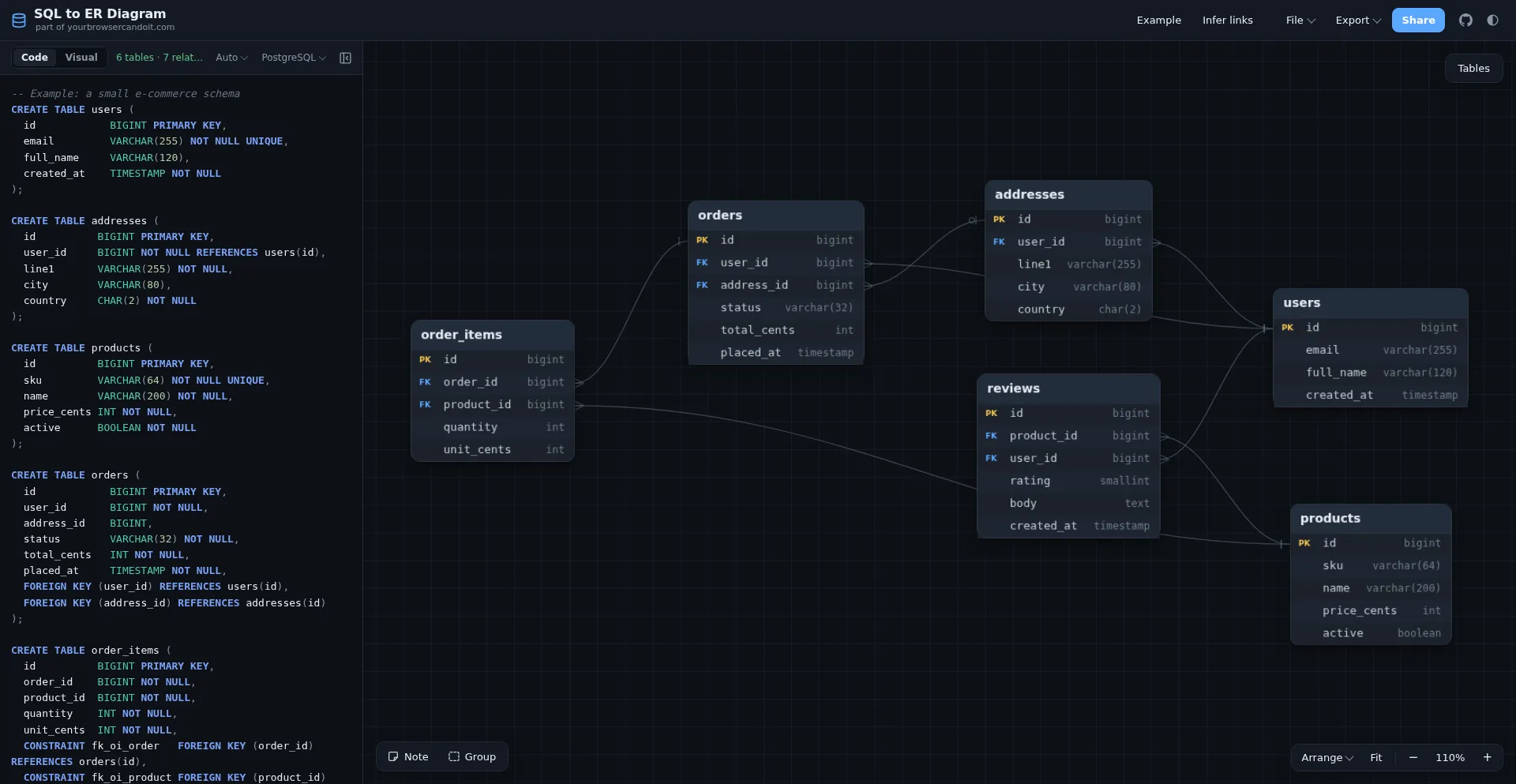Screen dimensions: 1516x784
Task: Click the yourbrowsercandoit.com link
Action: (x=121, y=27)
